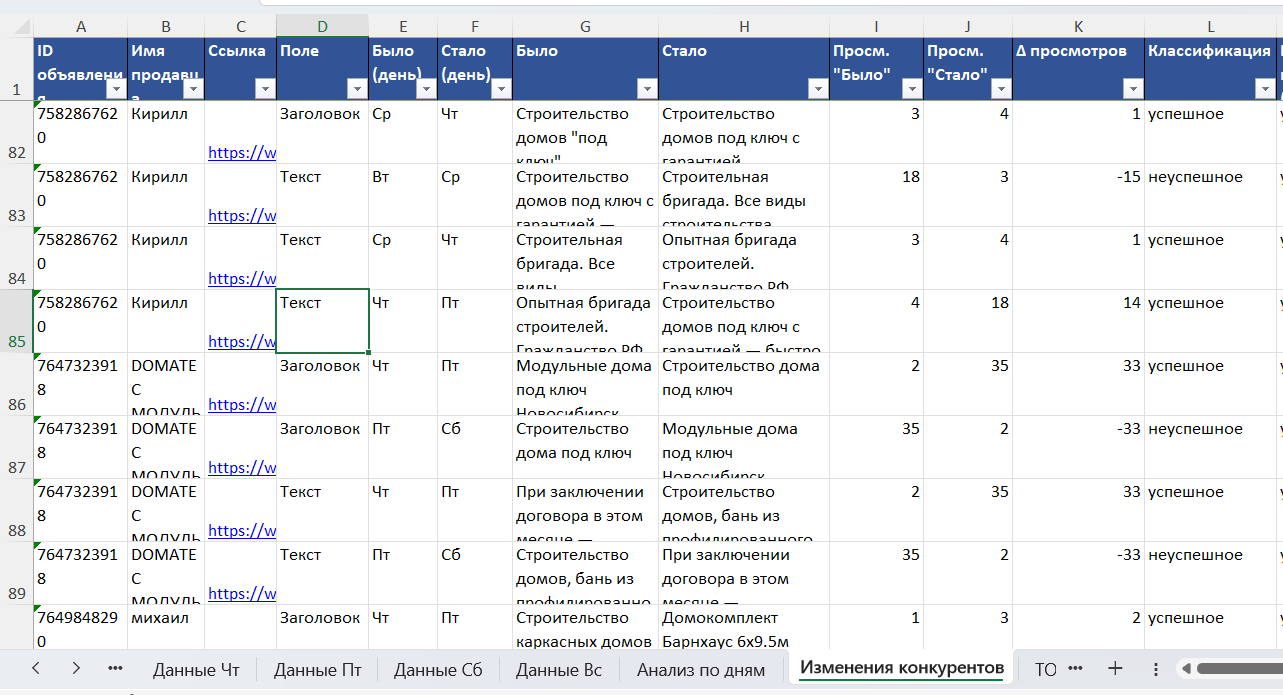Open the Данные Вс sheet tab

558,669
